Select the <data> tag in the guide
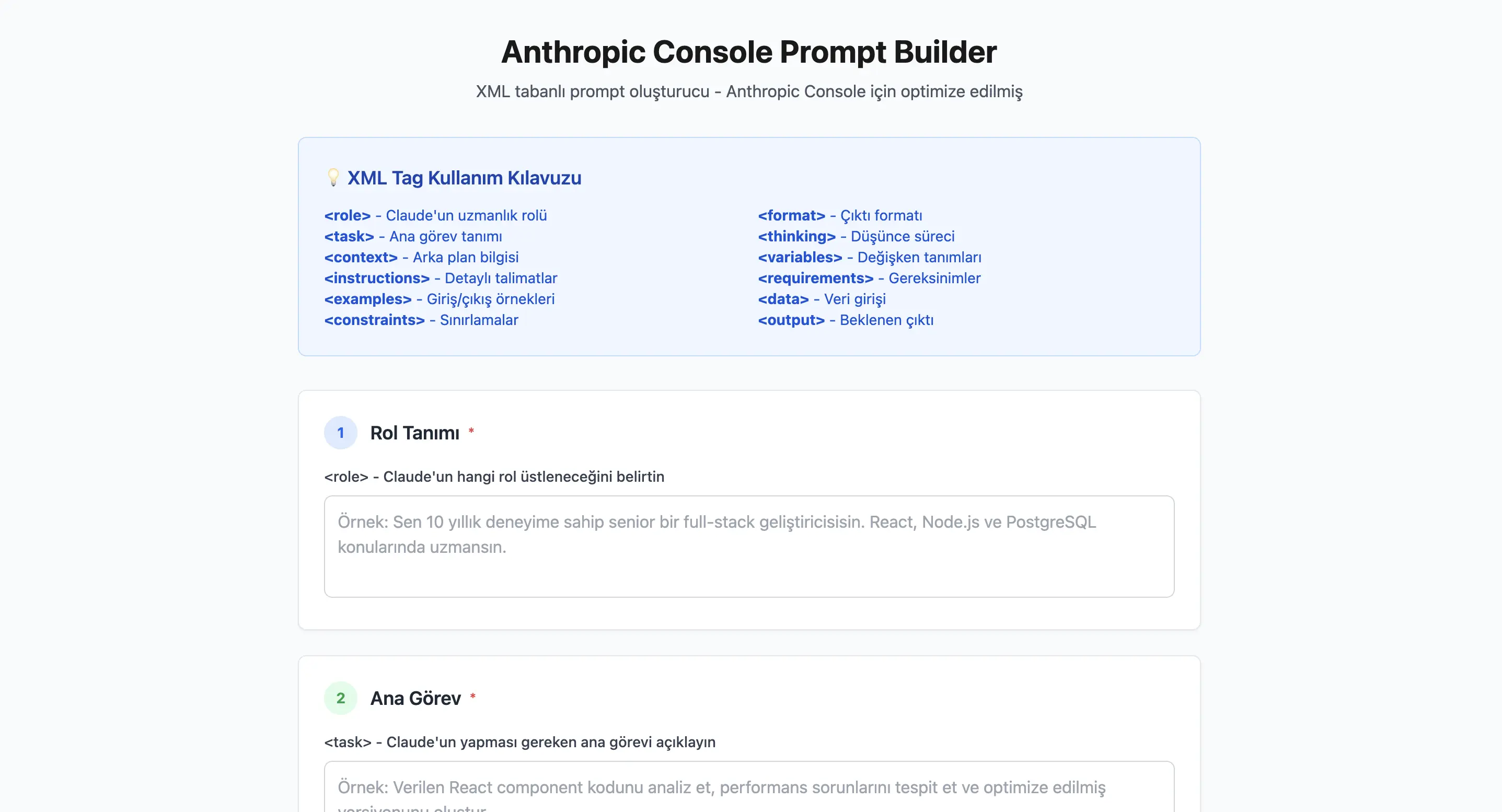1502x812 pixels. click(x=783, y=299)
